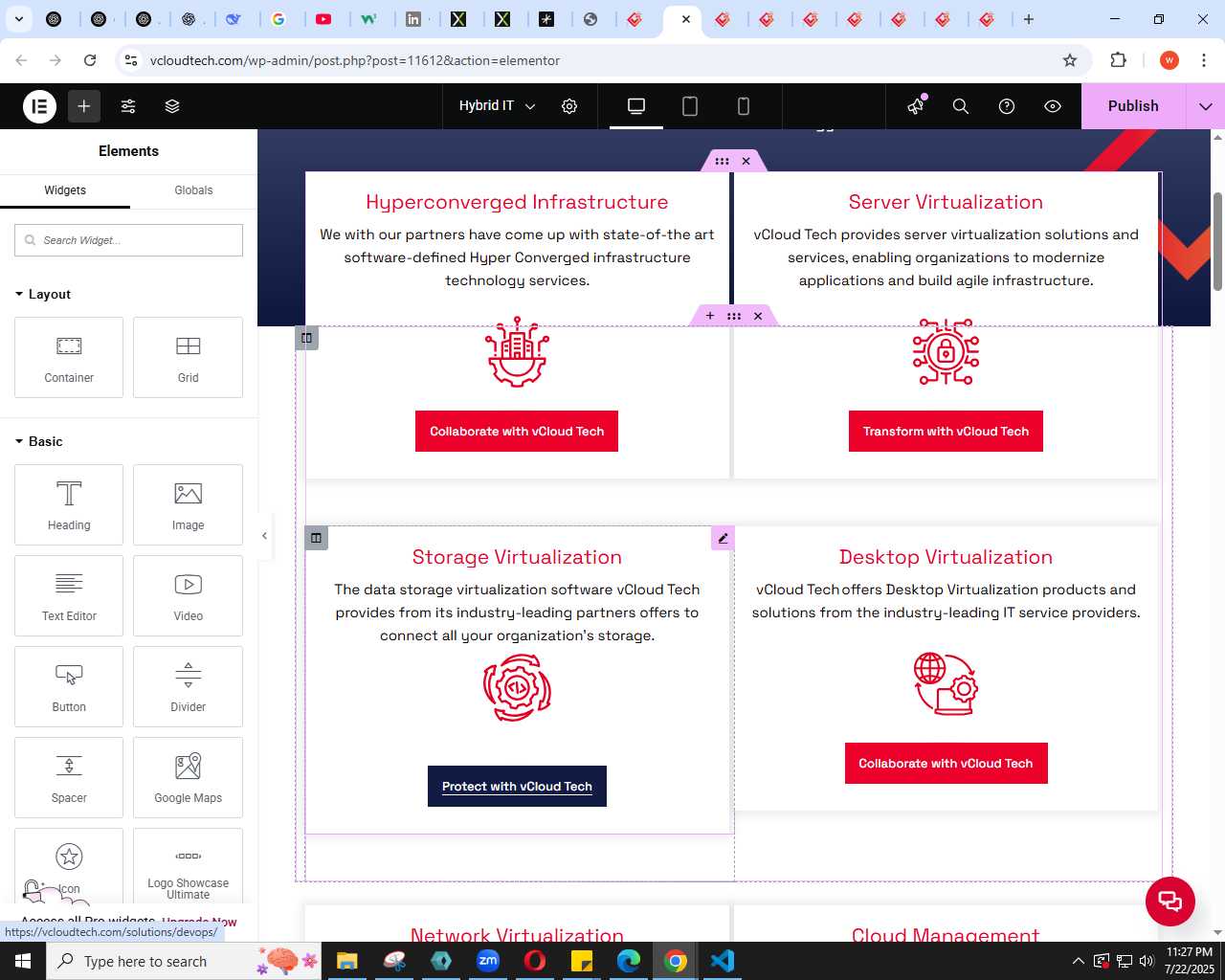Show hidden system tray icons
The width and height of the screenshot is (1225, 980).
pyautogui.click(x=1079, y=961)
